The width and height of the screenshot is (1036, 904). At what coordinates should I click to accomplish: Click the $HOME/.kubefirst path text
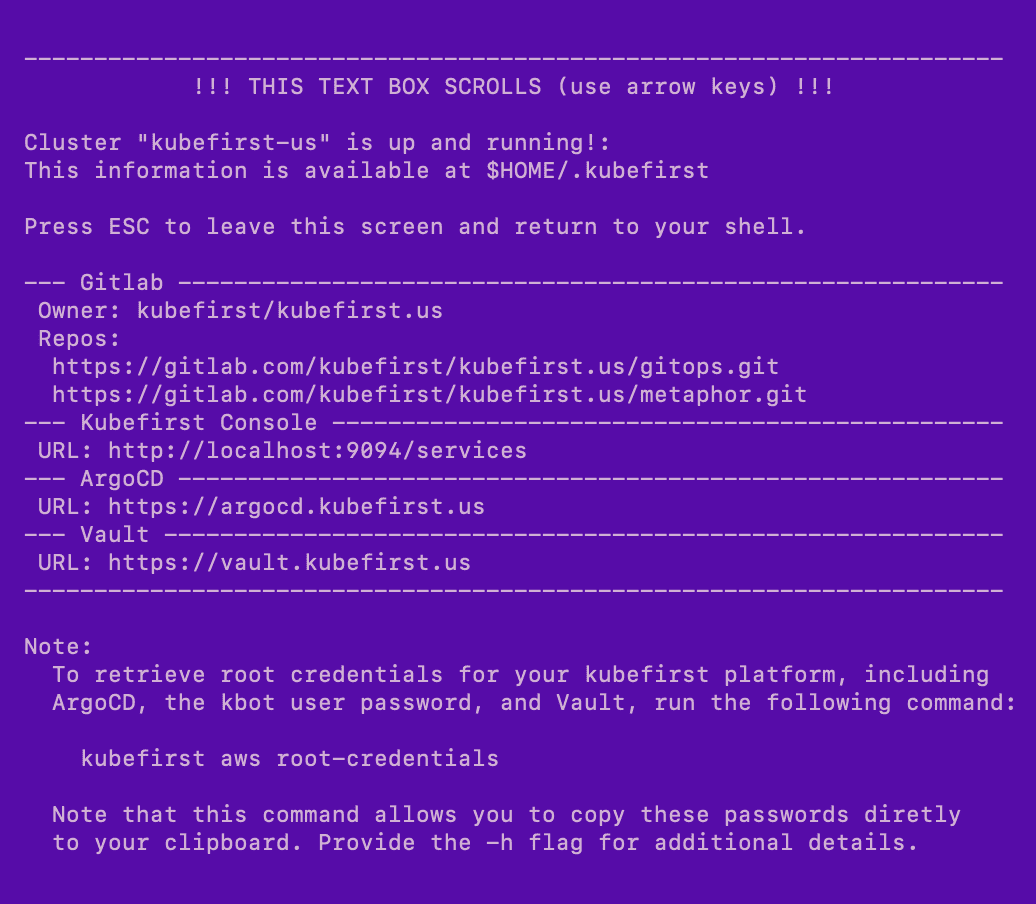coord(597,170)
